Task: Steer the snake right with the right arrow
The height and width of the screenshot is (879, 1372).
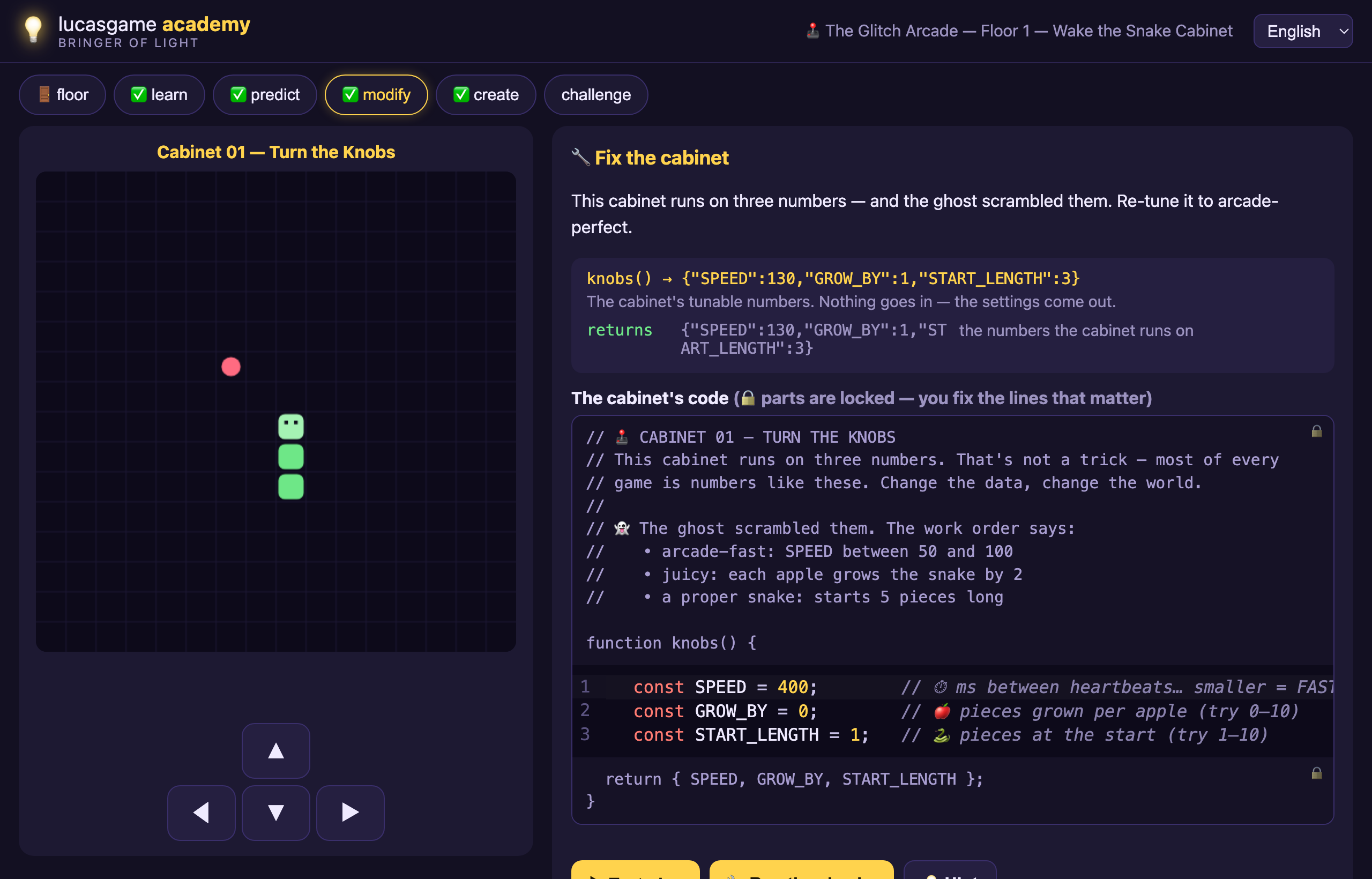Action: 350,812
